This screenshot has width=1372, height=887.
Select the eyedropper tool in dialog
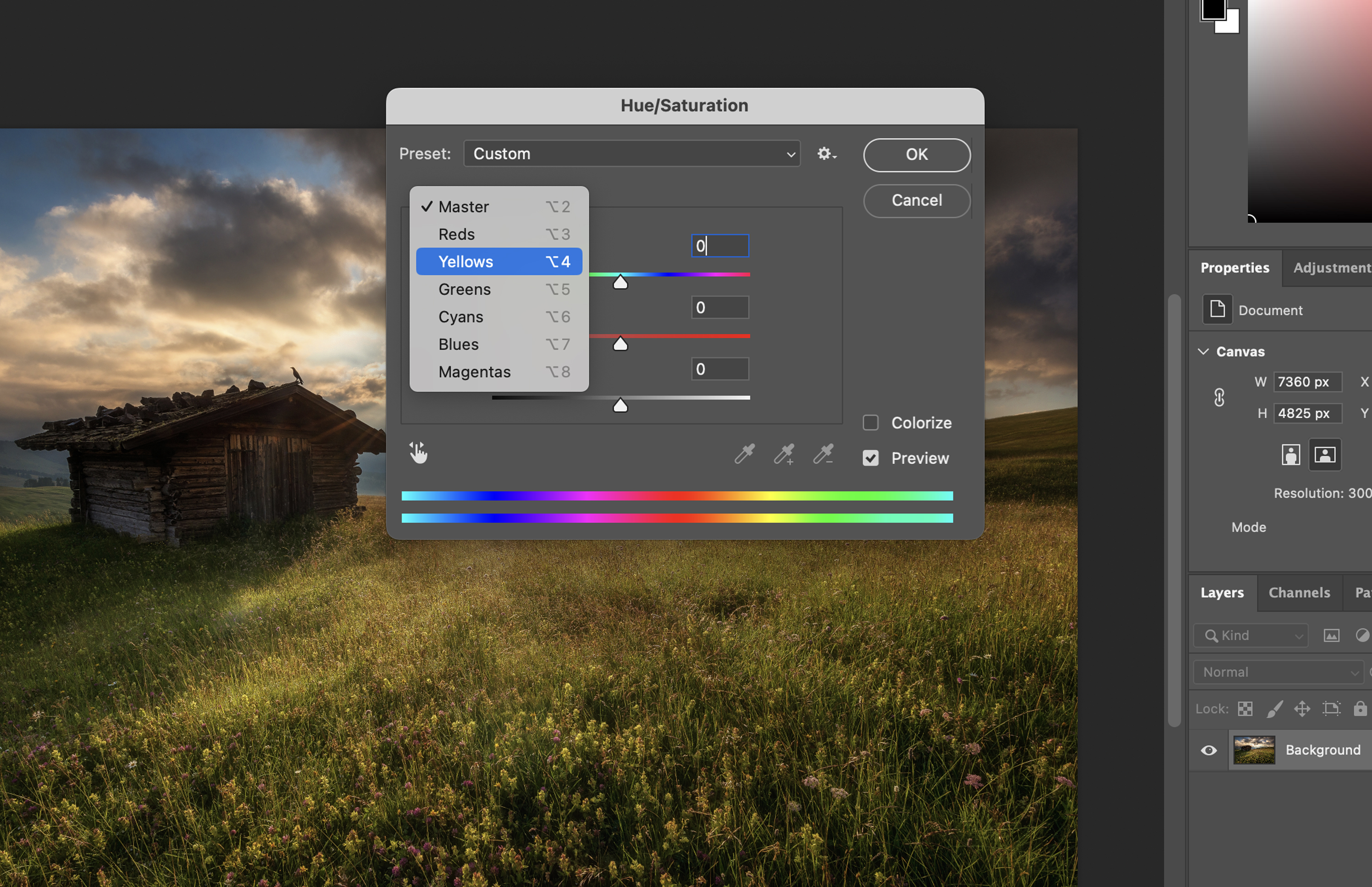744,454
